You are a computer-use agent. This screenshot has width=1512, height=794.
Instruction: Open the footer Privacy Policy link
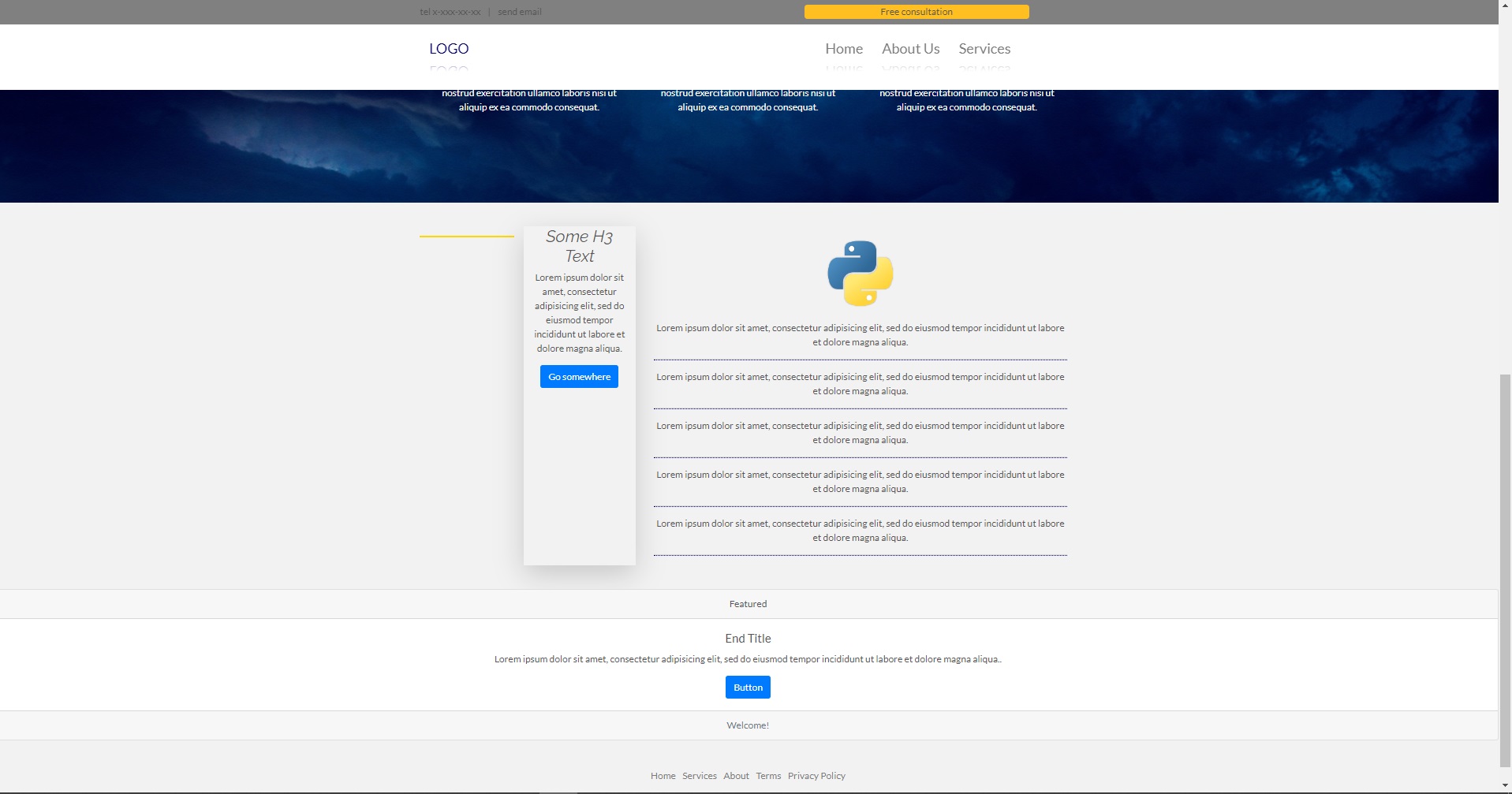point(816,776)
